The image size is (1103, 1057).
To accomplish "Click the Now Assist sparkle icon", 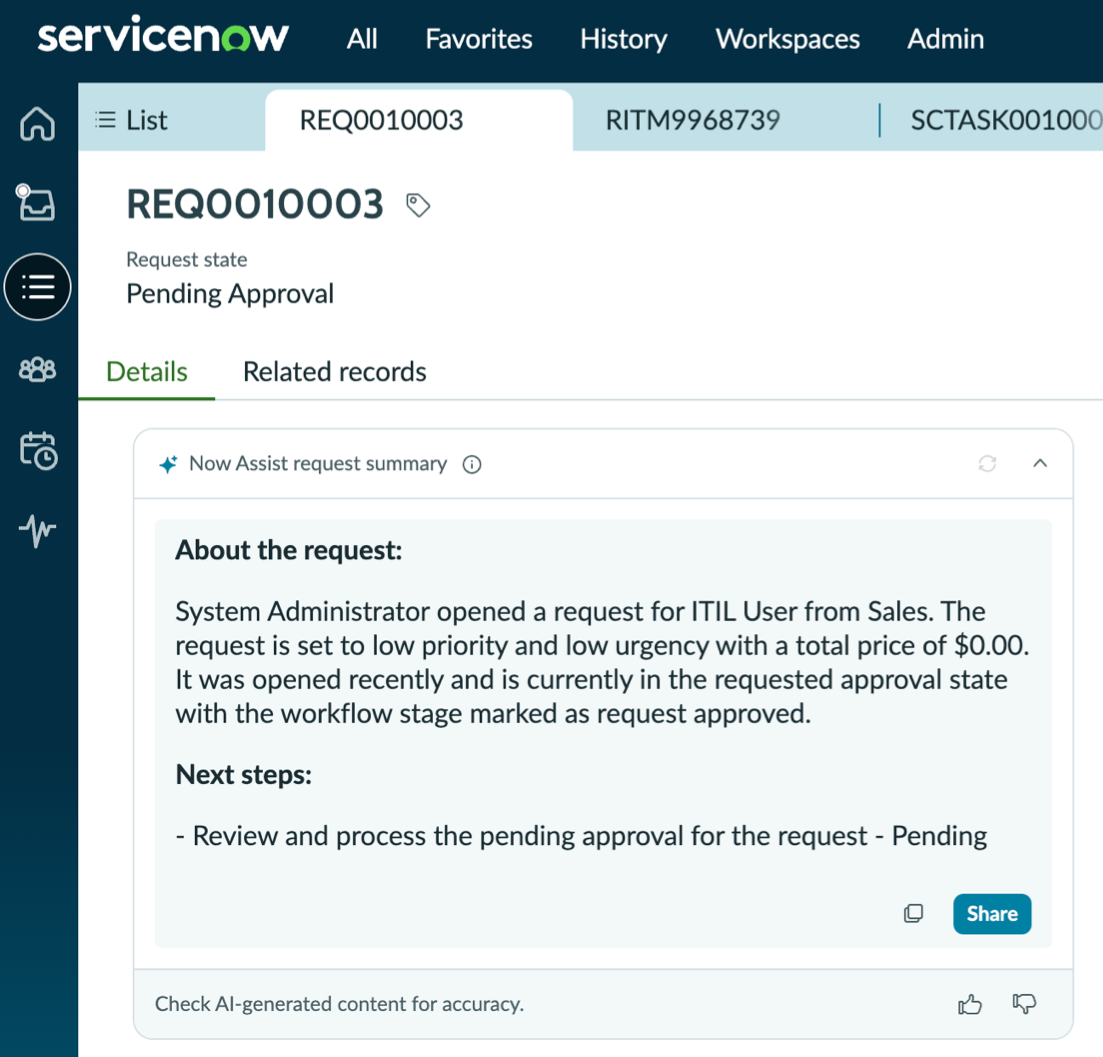I will pos(168,464).
